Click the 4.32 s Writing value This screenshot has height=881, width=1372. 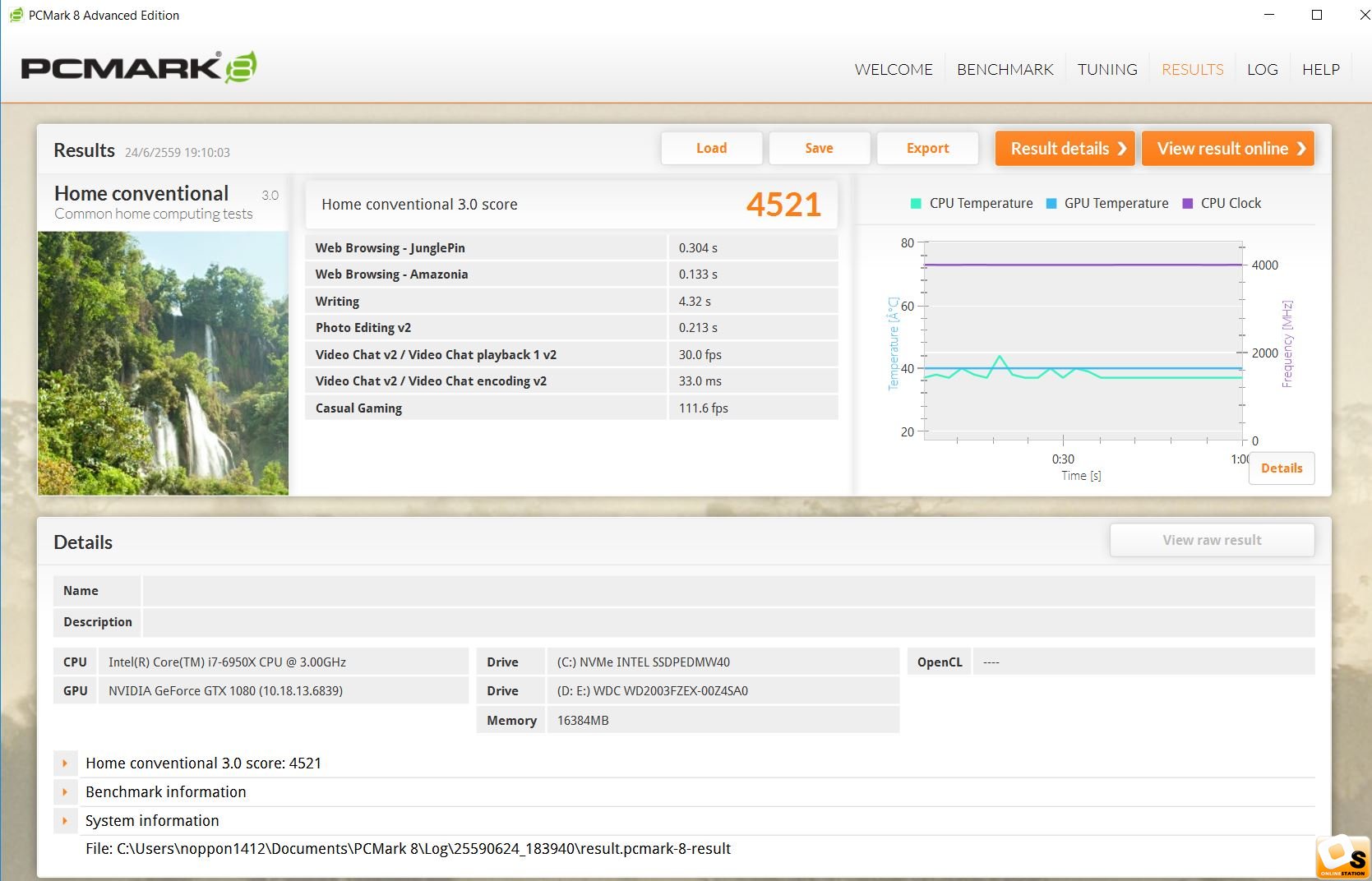coord(695,301)
